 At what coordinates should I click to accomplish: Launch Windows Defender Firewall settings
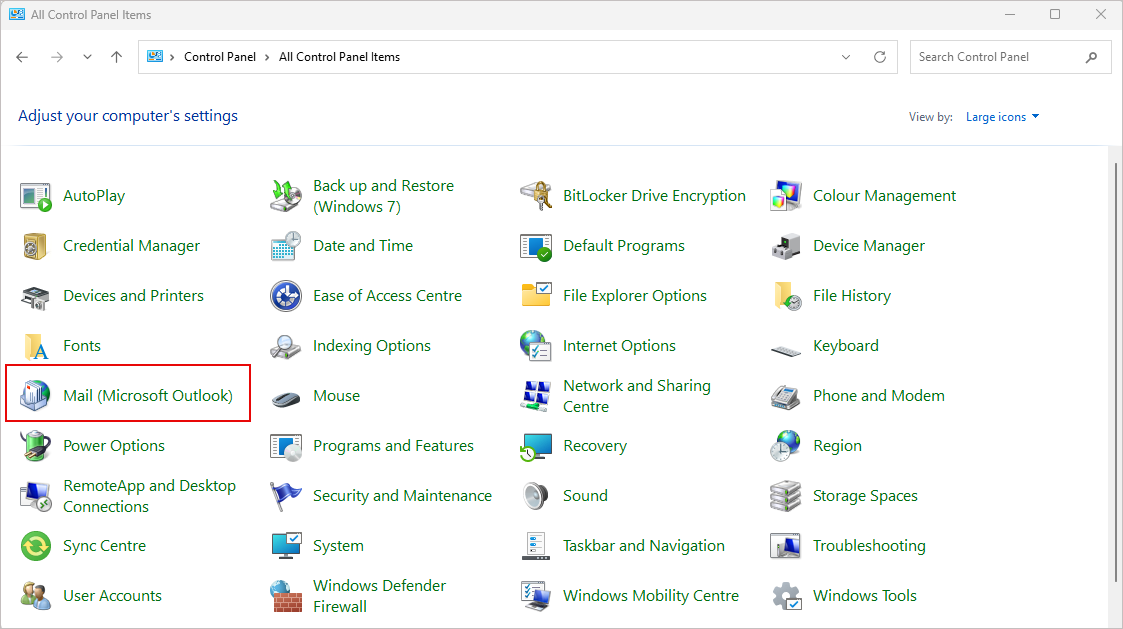(379, 595)
